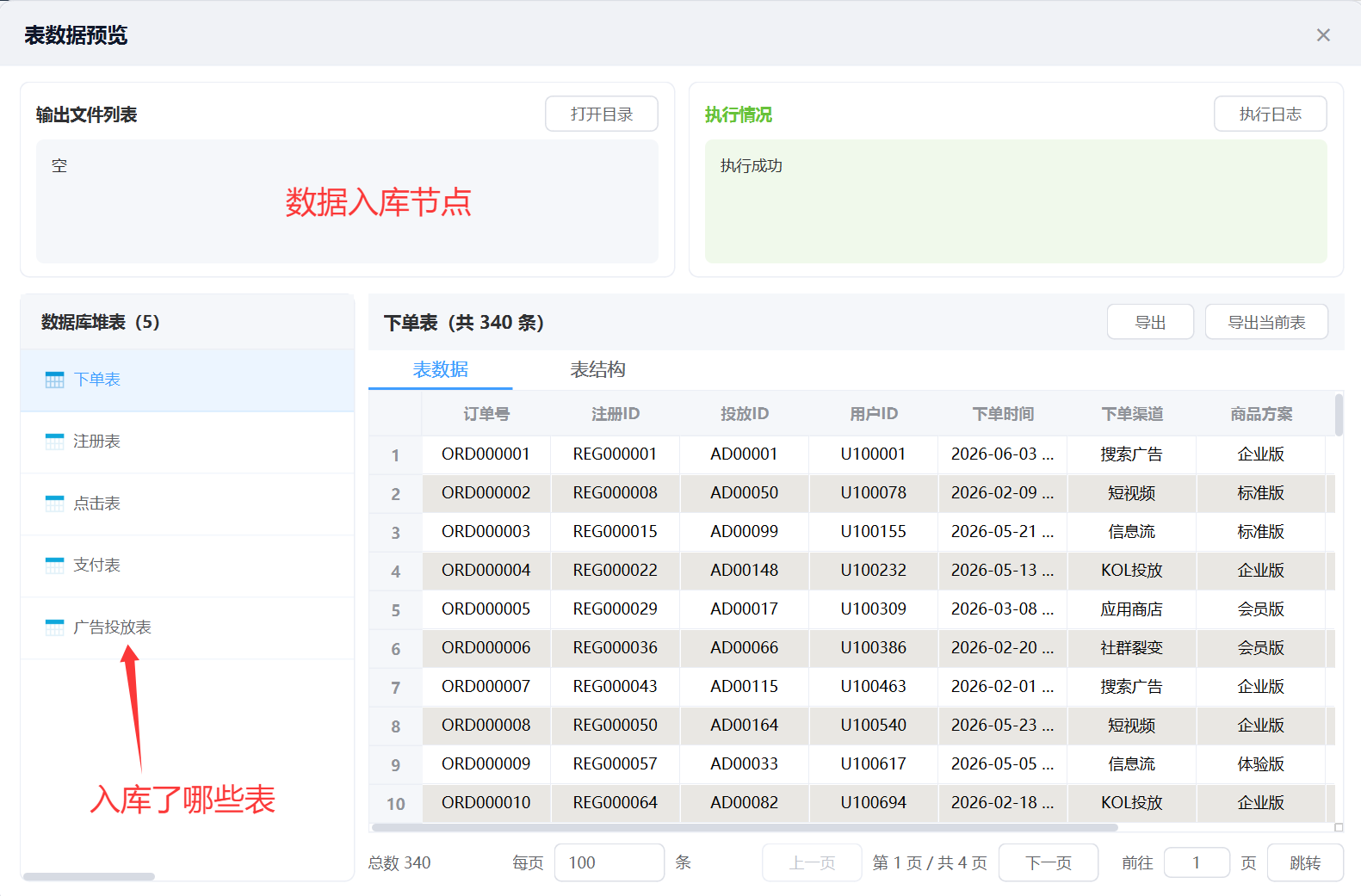Go to the next page with 下一页
Screen dimensions: 1361x896
(1048, 863)
